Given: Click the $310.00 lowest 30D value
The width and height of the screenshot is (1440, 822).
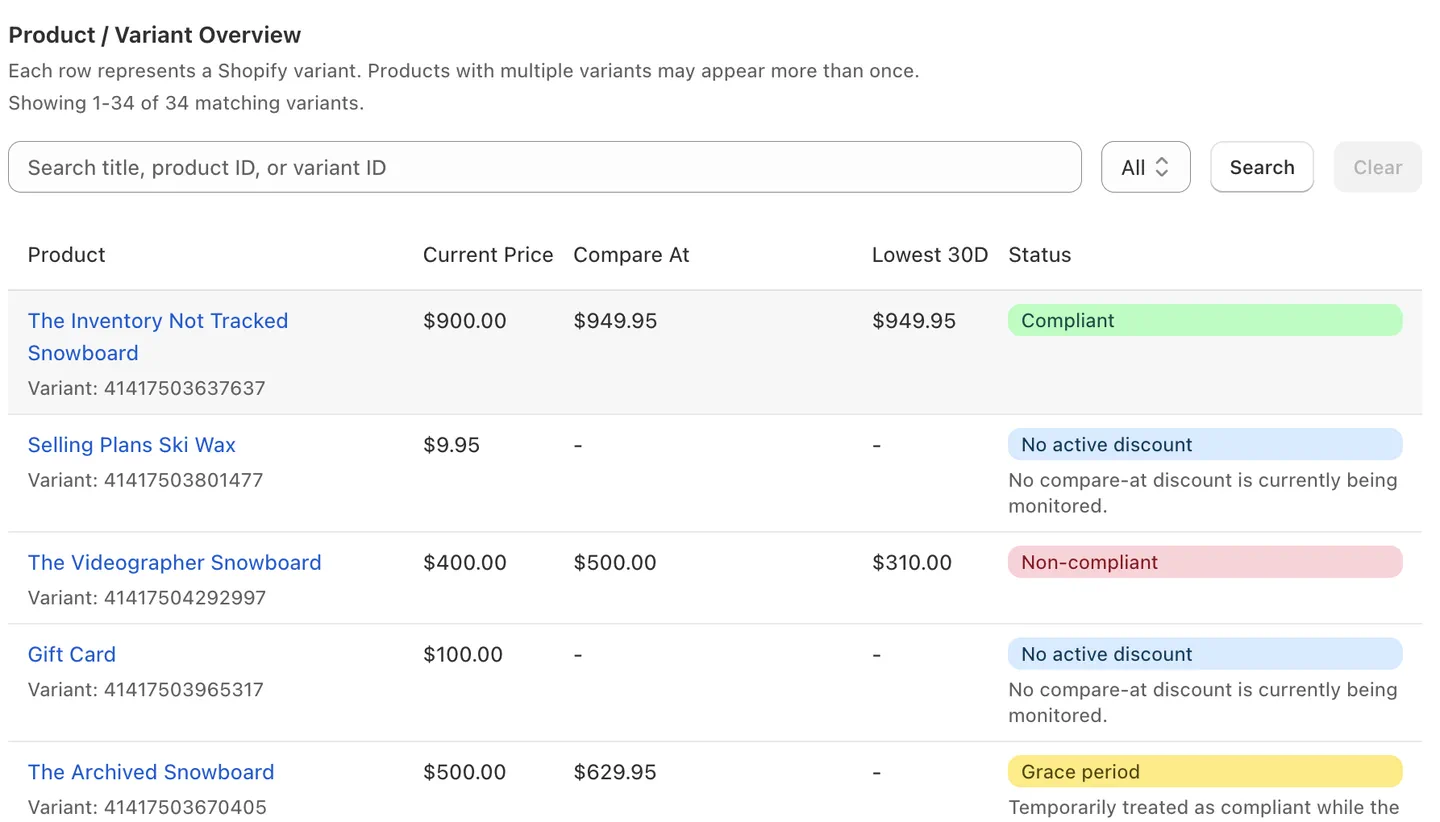Looking at the screenshot, I should 912,563.
